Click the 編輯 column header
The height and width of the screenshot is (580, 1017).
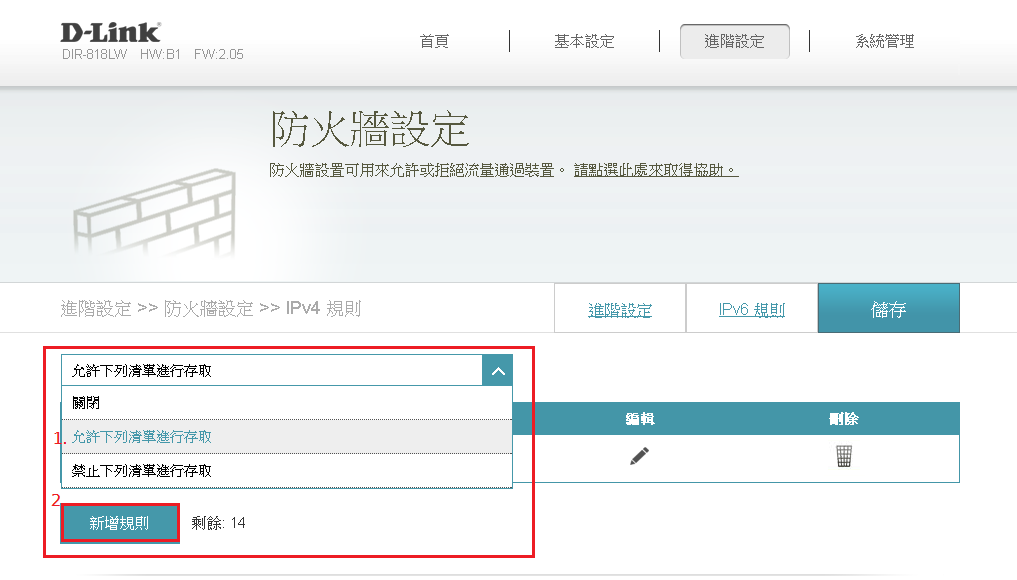click(x=639, y=418)
